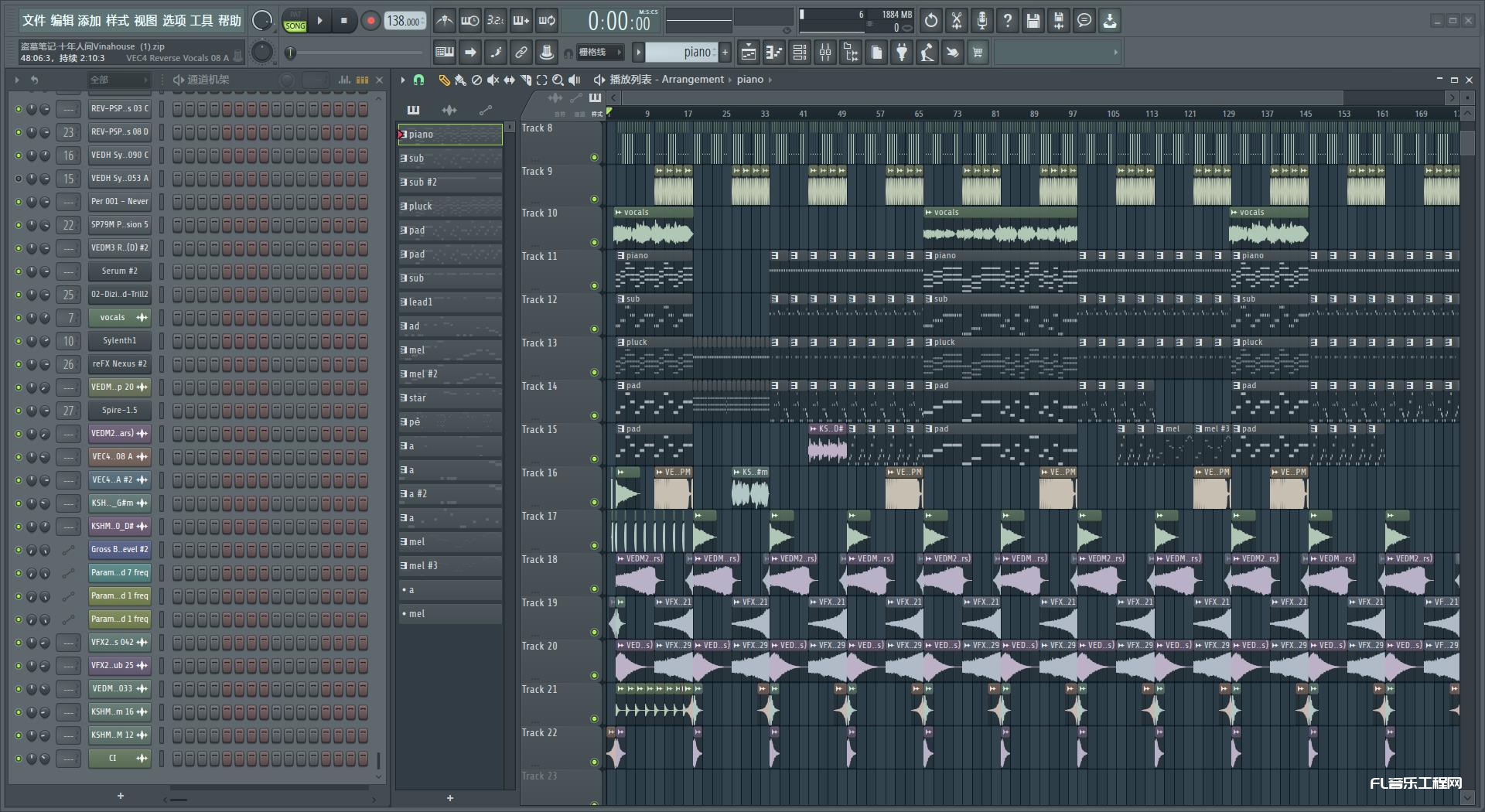
Task: Click the 138.000 tempo field
Action: click(x=405, y=21)
